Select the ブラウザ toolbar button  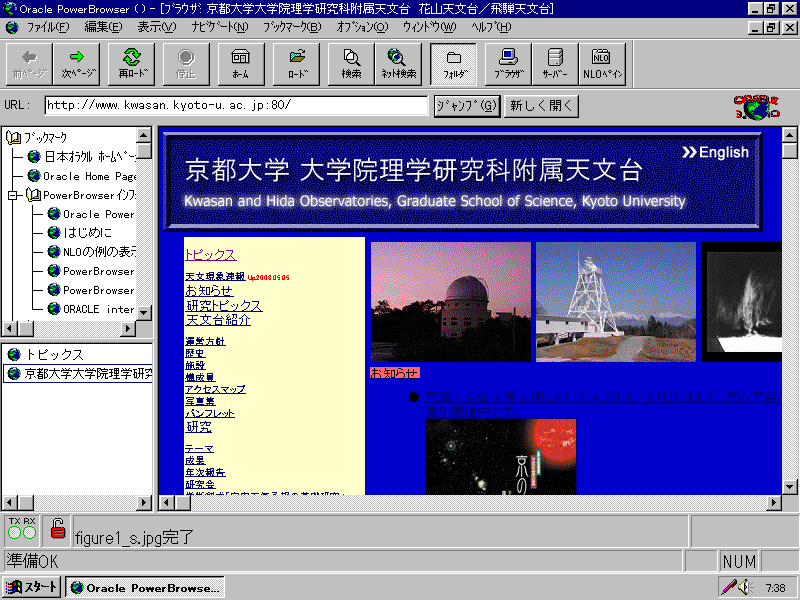click(x=509, y=64)
